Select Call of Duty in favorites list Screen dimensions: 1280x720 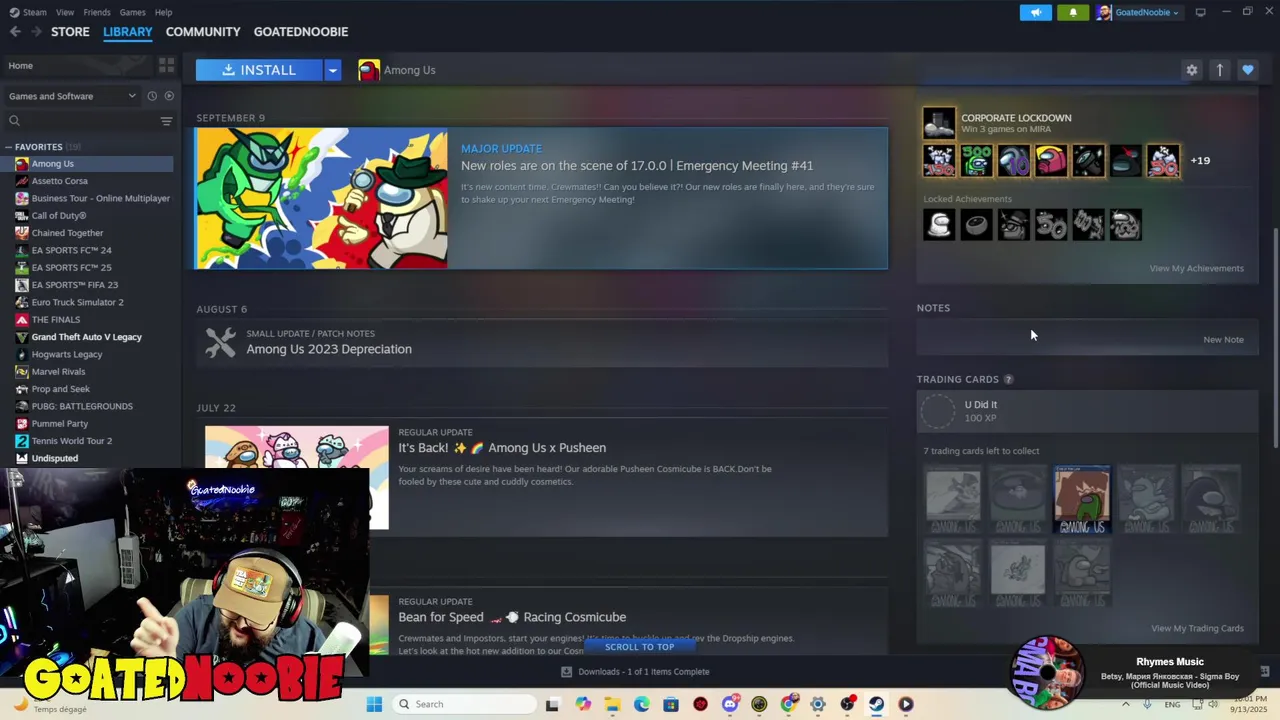(x=59, y=215)
